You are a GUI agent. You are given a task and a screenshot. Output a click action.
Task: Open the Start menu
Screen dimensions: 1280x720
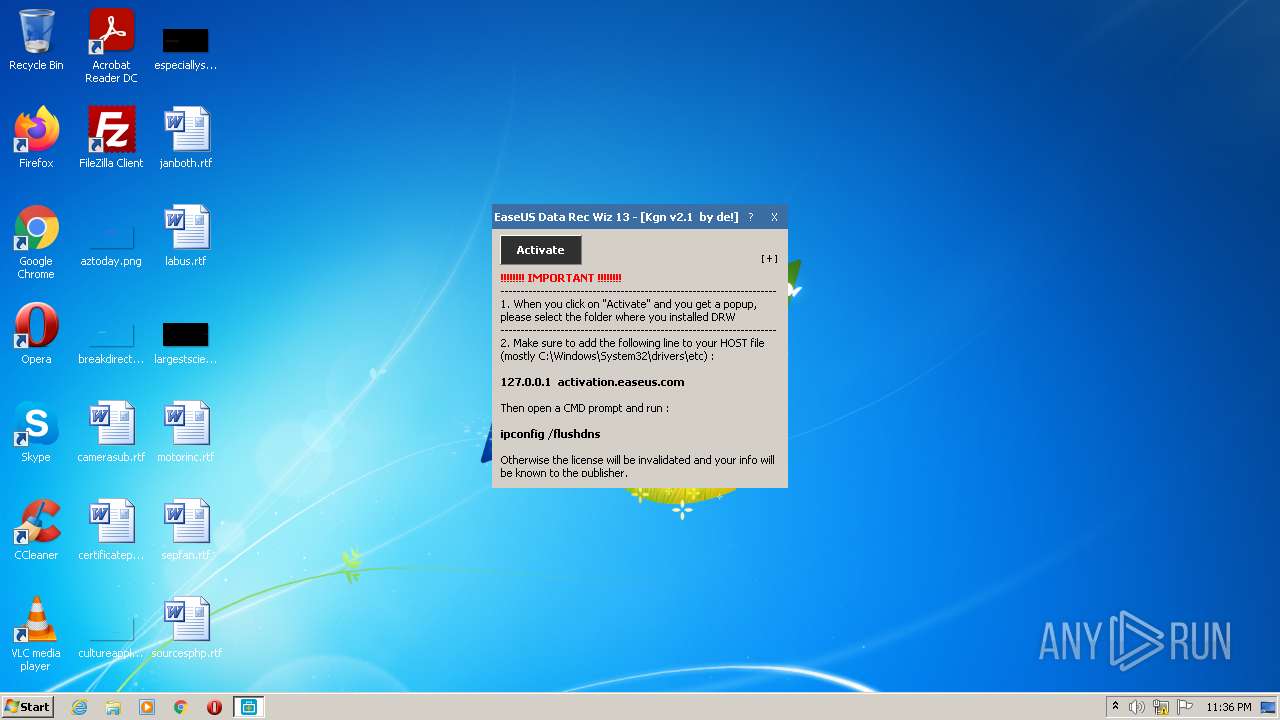click(x=27, y=707)
